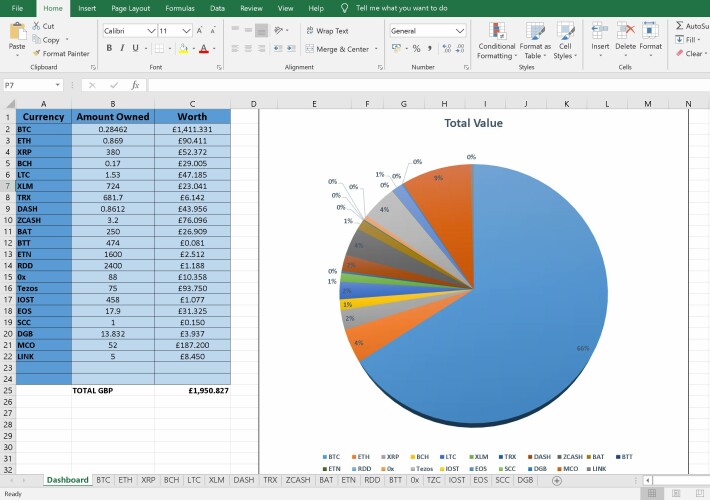This screenshot has height=500, width=710.
Task: Select cell C25 showing total £1,950.827
Action: pos(192,390)
